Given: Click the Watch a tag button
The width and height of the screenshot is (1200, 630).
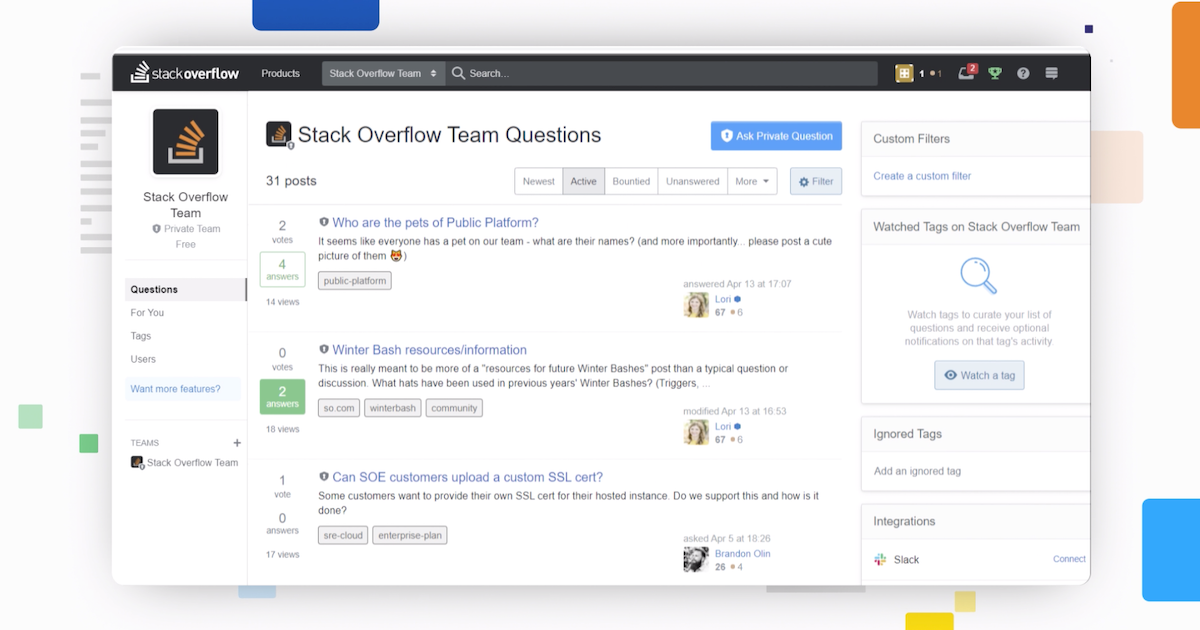Looking at the screenshot, I should 979,375.
